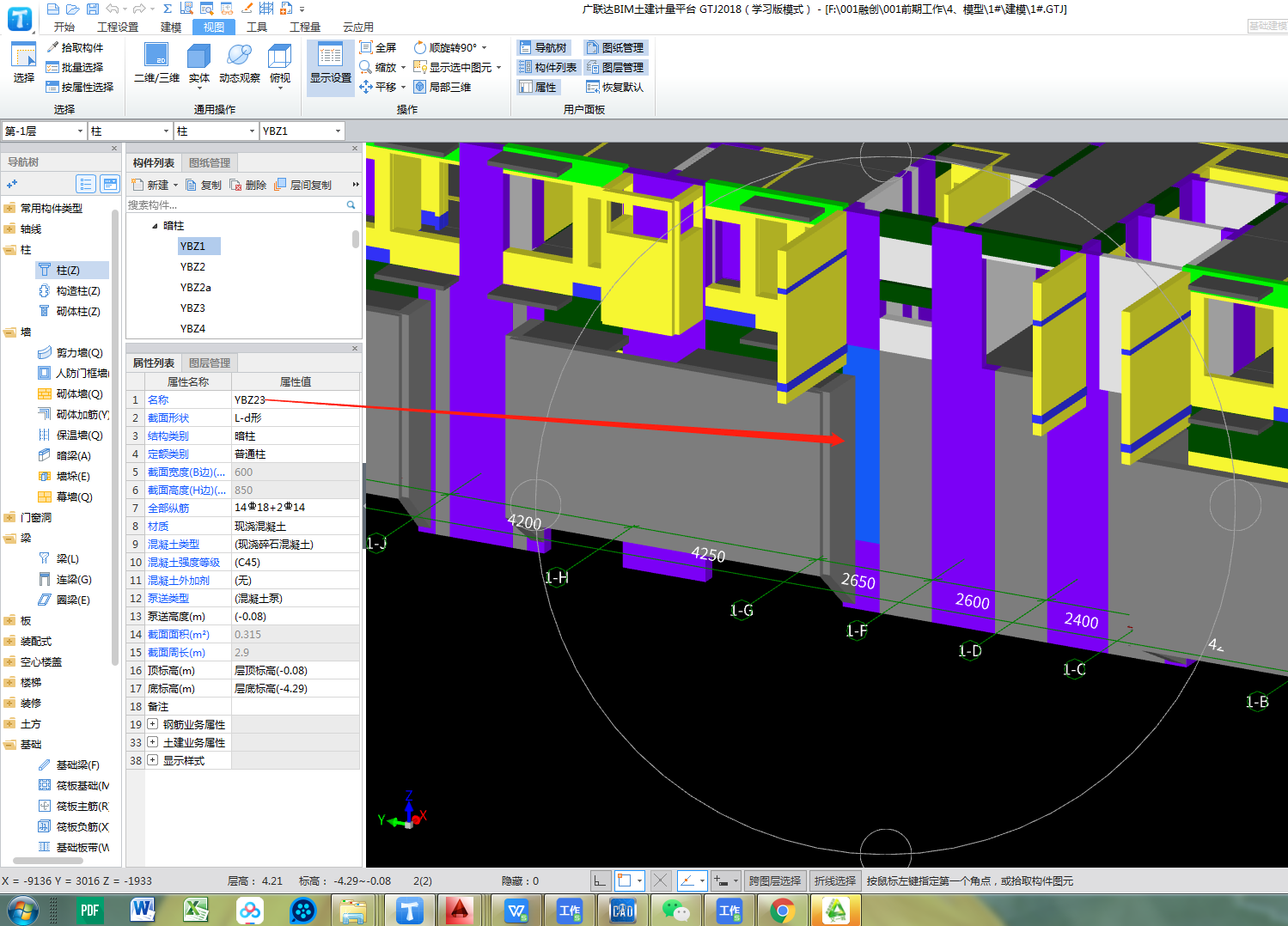This screenshot has height=926, width=1288.
Task: Click the cross snap icon in status bar
Action: (660, 880)
